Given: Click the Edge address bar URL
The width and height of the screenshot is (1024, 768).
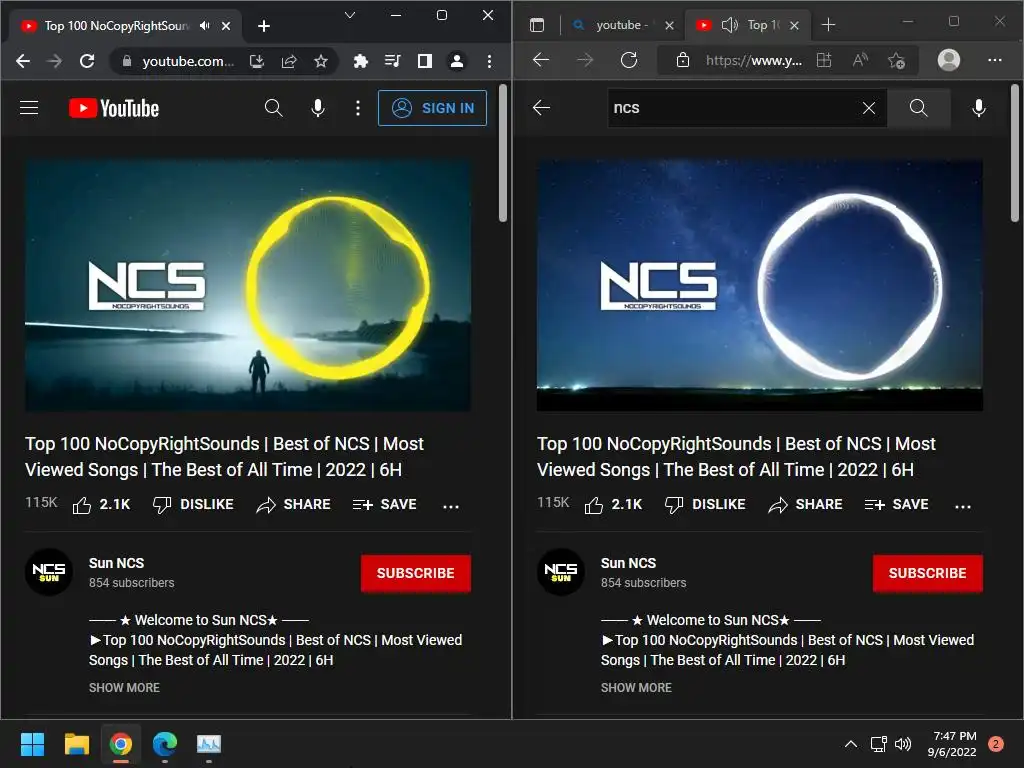Looking at the screenshot, I should [754, 61].
